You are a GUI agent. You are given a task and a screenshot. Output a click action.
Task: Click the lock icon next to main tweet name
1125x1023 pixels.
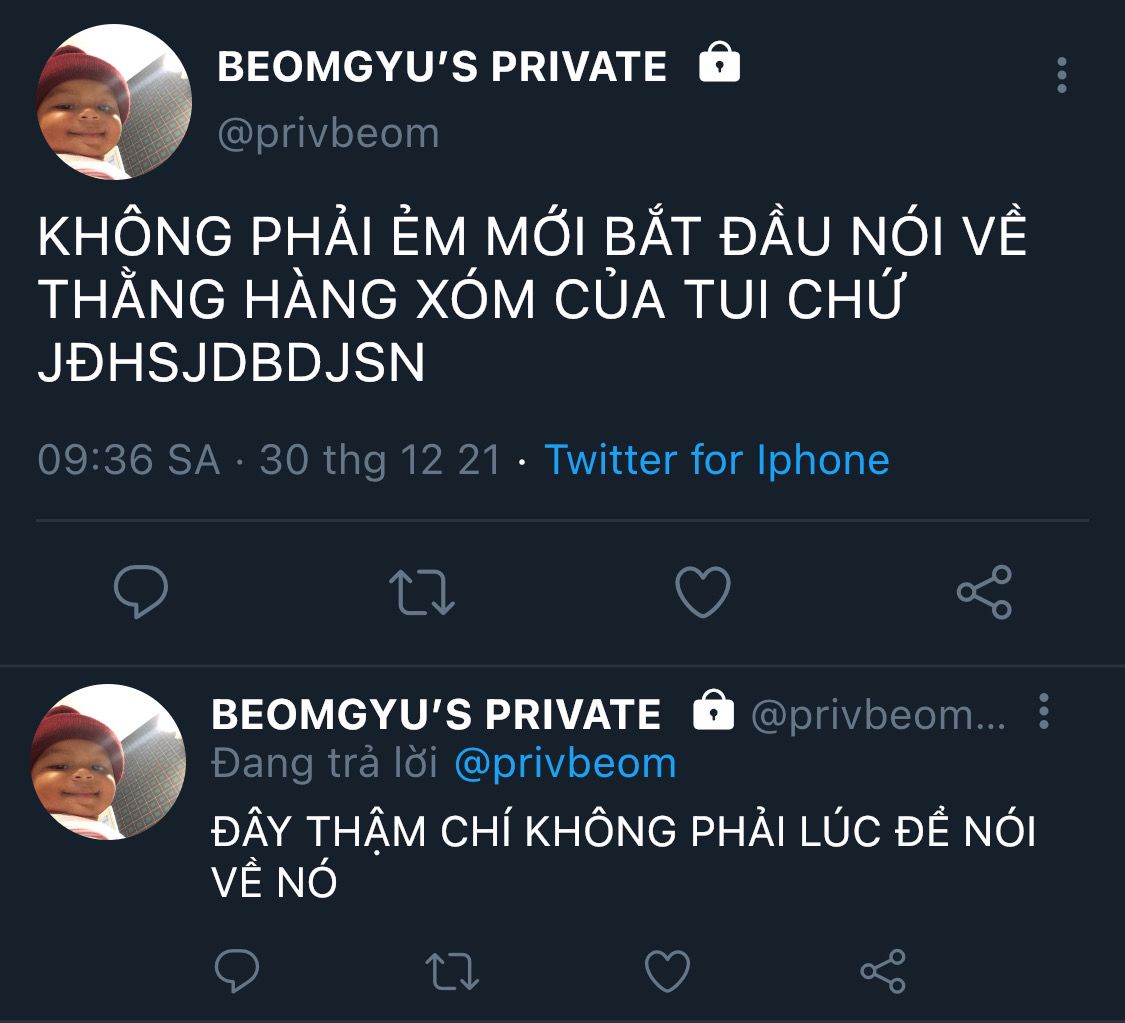point(720,62)
